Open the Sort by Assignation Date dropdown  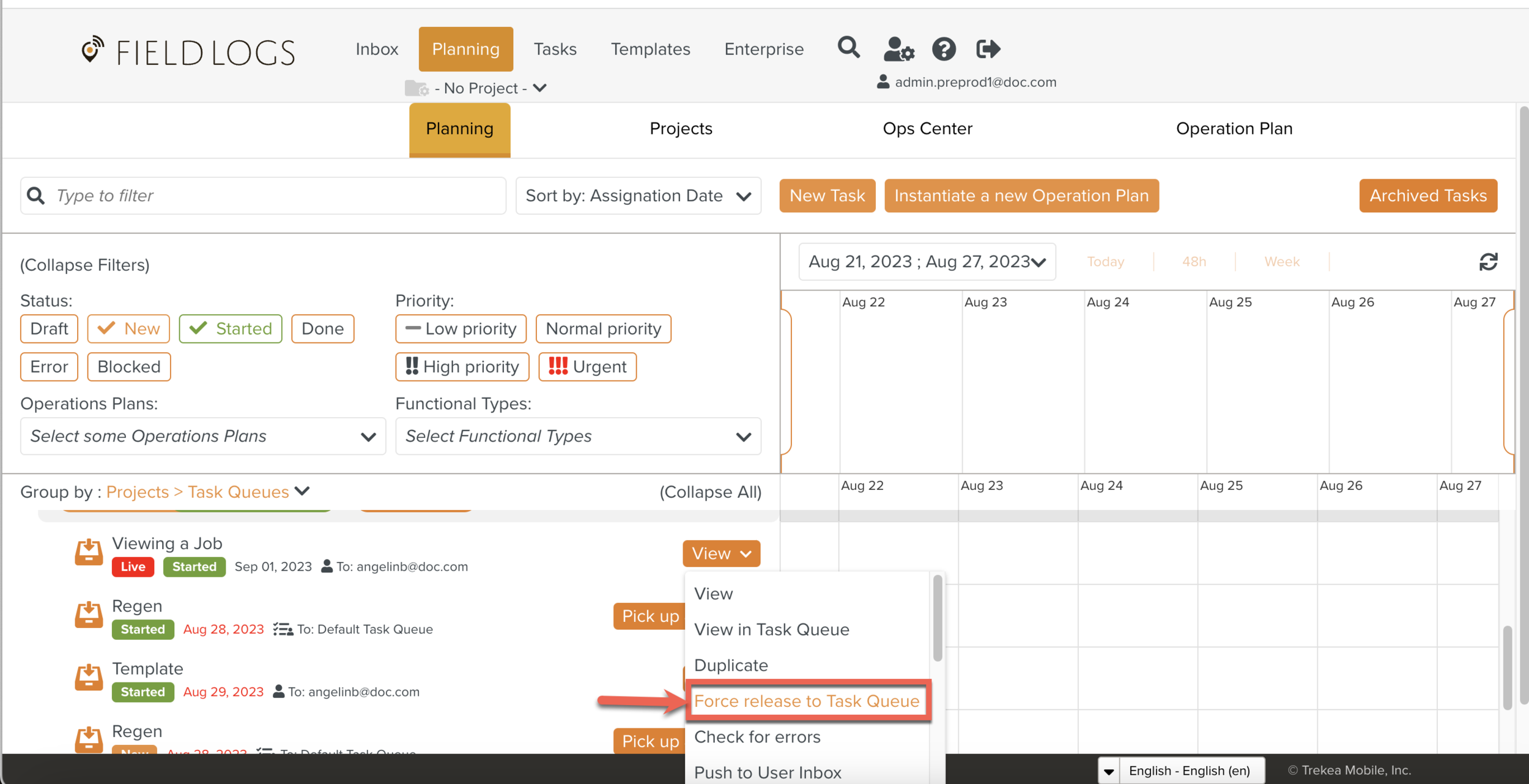(638, 196)
